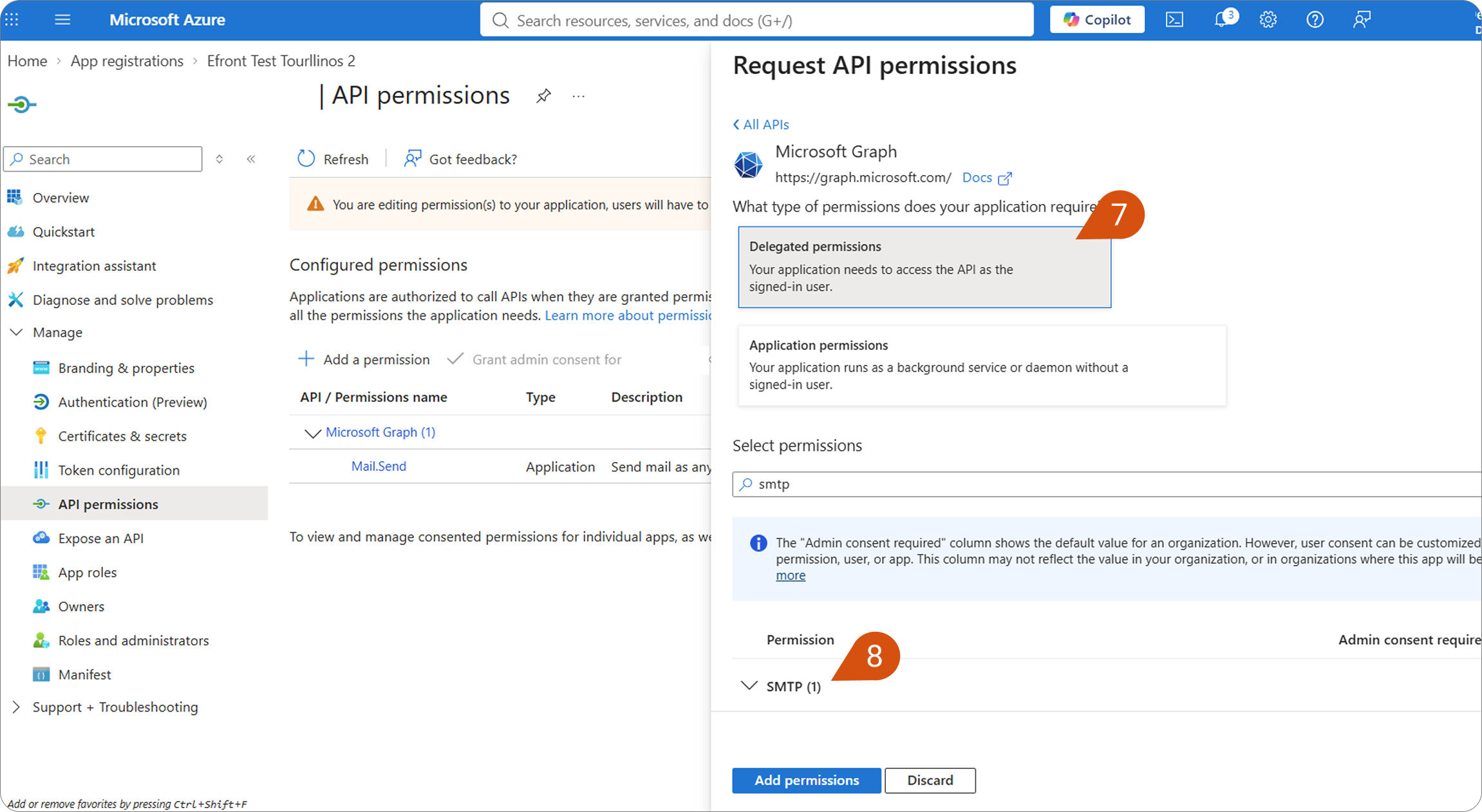The width and height of the screenshot is (1482, 812).
Task: Click the Roles and administrators icon
Action: [x=41, y=640]
